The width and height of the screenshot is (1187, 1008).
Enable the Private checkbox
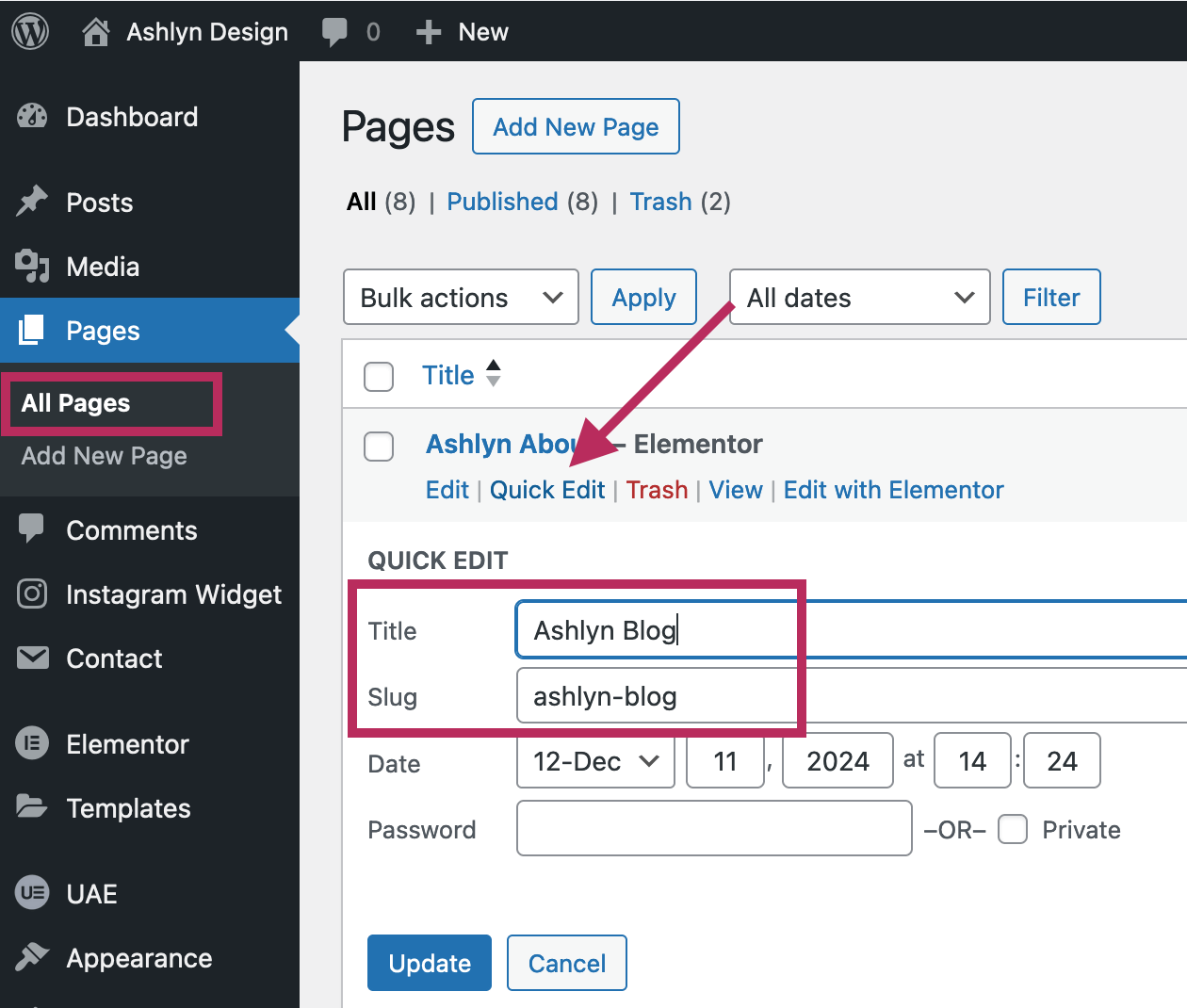[x=1013, y=829]
